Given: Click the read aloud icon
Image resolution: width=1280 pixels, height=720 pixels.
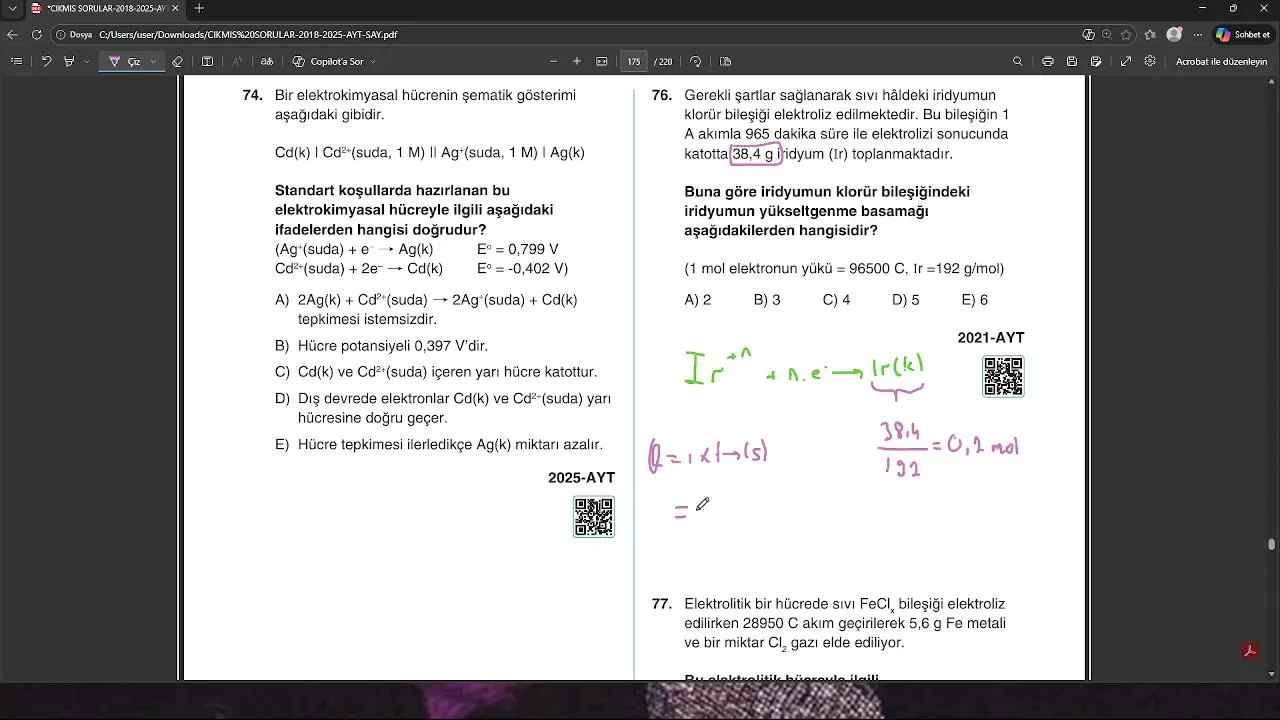Looking at the screenshot, I should click(x=237, y=61).
